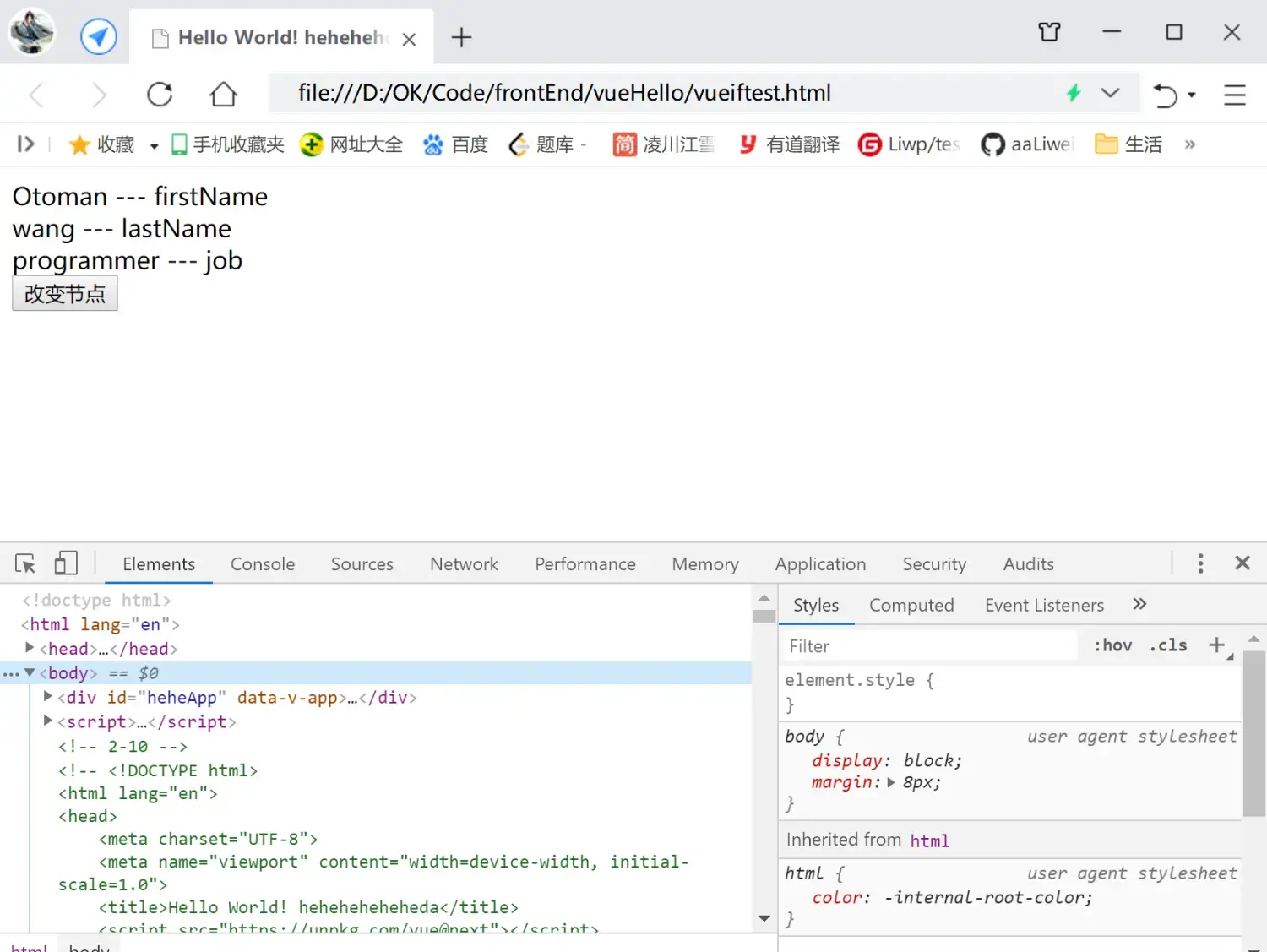Expand the 收藏 dropdown arrow
Image resolution: width=1267 pixels, height=952 pixels.
coord(154,145)
